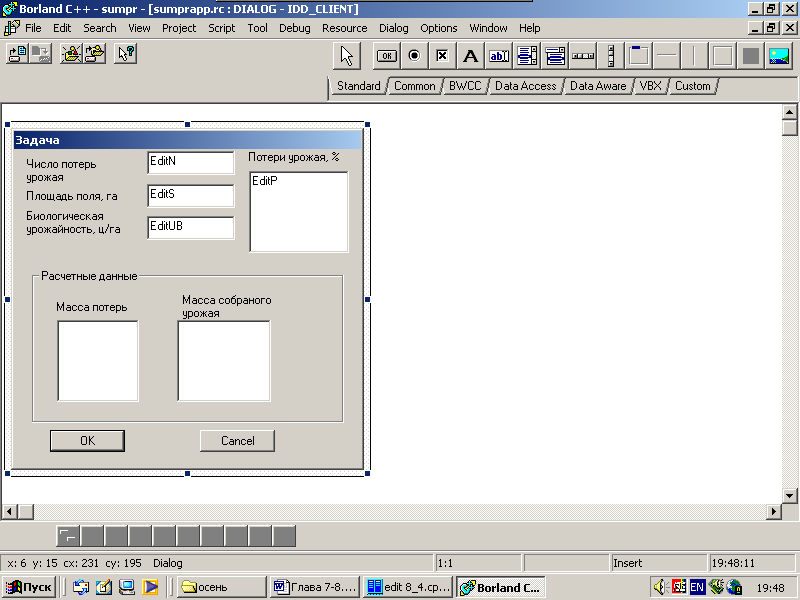The image size is (800, 600).
Task: Open the Resource menu
Action: (x=345, y=28)
